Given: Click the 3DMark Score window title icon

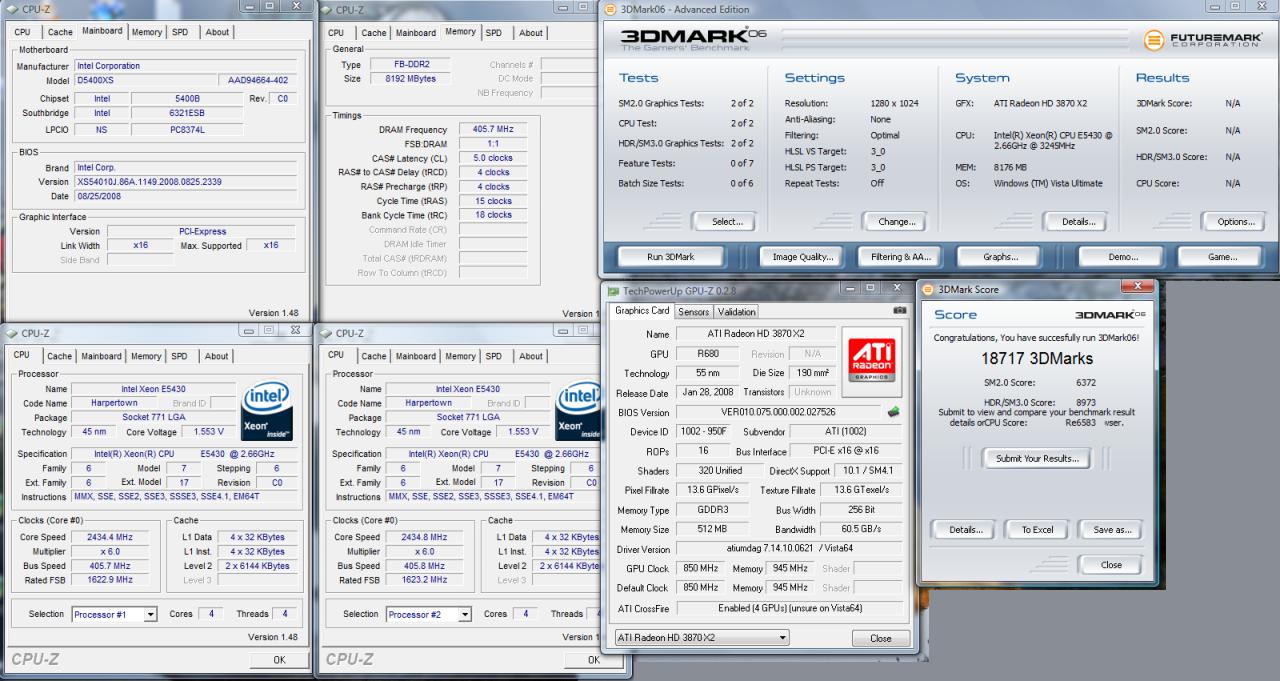Looking at the screenshot, I should pos(927,290).
